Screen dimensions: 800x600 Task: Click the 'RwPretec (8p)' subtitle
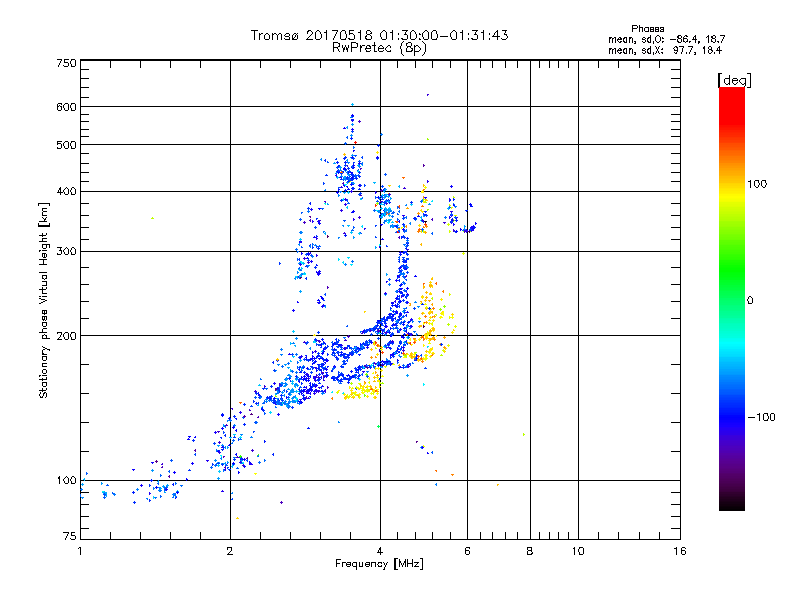pos(379,48)
